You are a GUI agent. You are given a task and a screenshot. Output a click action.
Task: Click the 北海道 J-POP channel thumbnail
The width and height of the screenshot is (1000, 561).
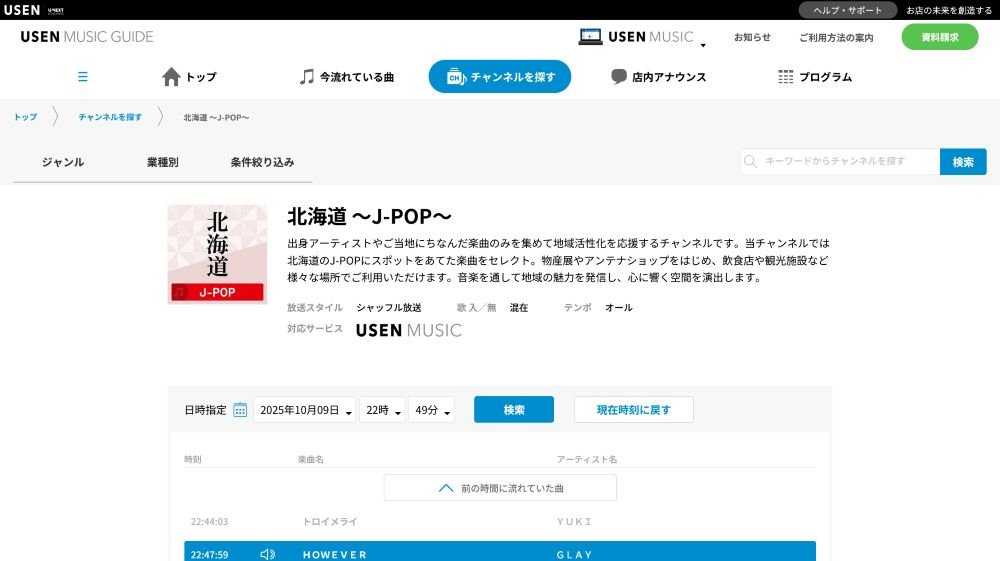point(217,254)
